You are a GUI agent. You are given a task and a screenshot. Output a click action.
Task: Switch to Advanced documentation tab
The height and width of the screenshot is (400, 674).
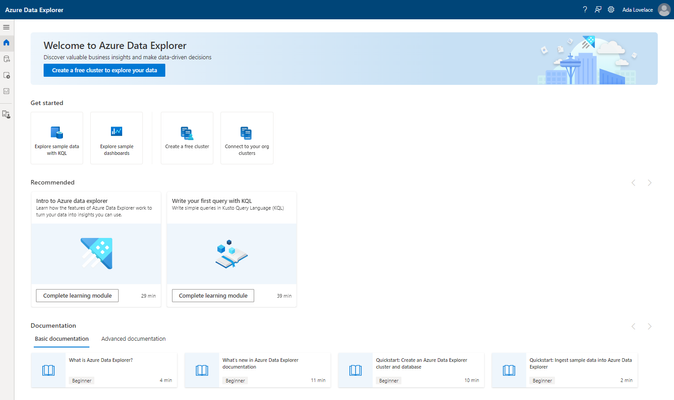click(133, 339)
